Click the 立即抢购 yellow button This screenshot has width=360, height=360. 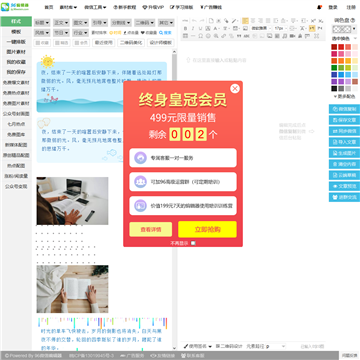(x=207, y=229)
